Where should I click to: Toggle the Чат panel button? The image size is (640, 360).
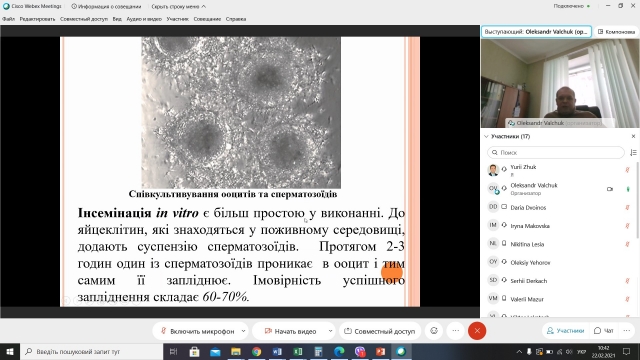pyautogui.click(x=604, y=331)
